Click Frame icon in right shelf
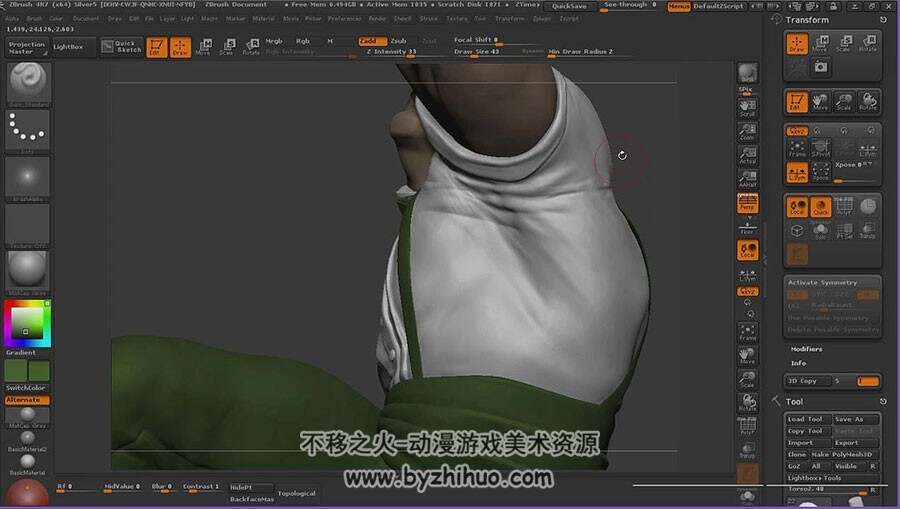This screenshot has height=509, width=900. [747, 332]
